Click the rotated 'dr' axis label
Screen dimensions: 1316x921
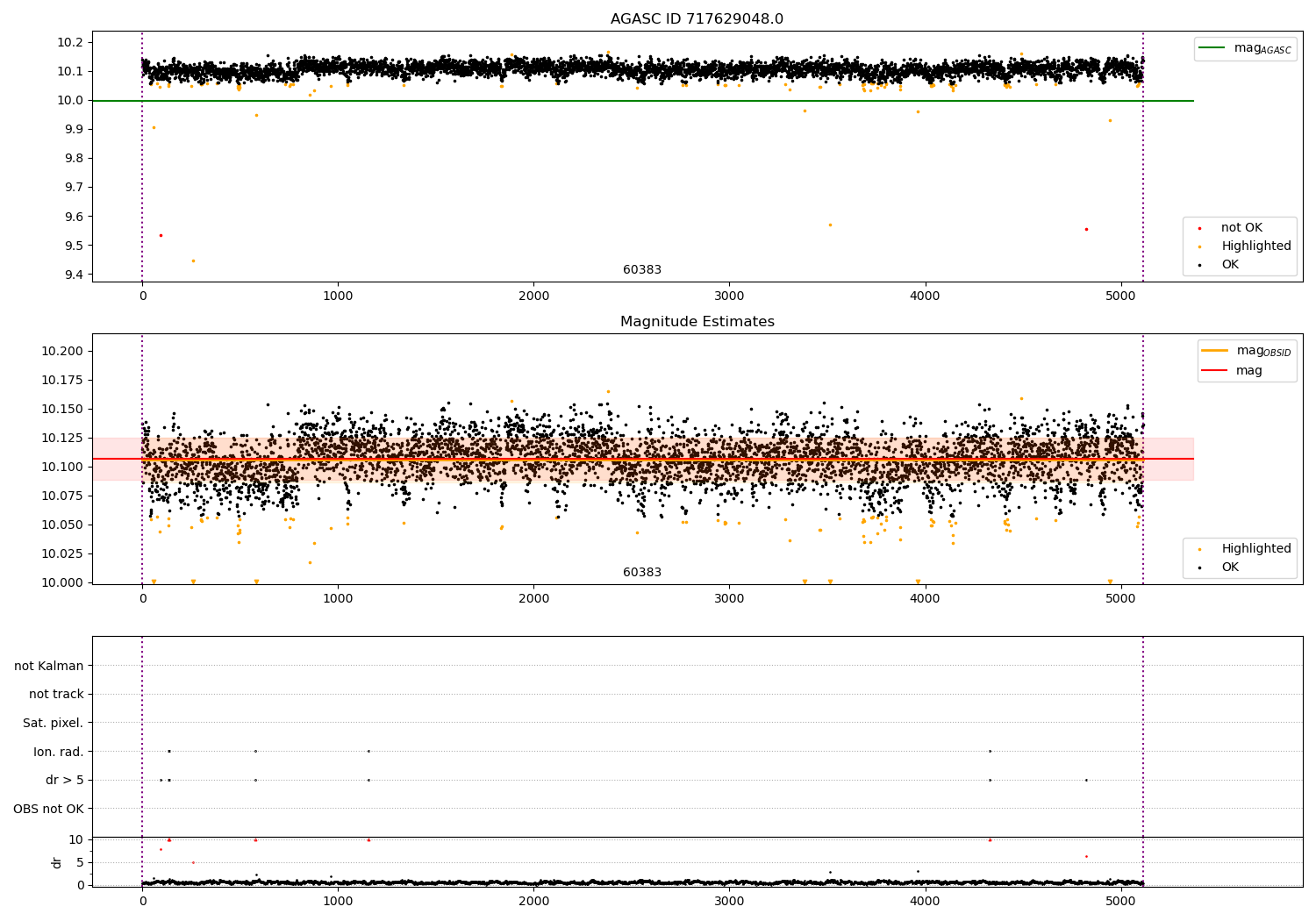tap(57, 863)
